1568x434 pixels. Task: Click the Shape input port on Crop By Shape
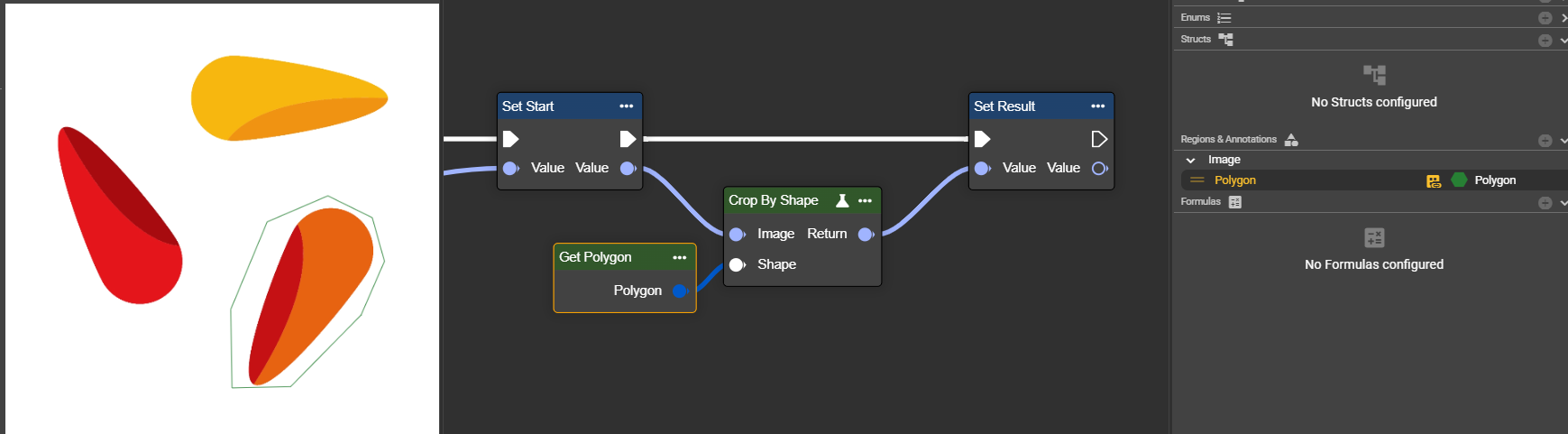pos(737,264)
